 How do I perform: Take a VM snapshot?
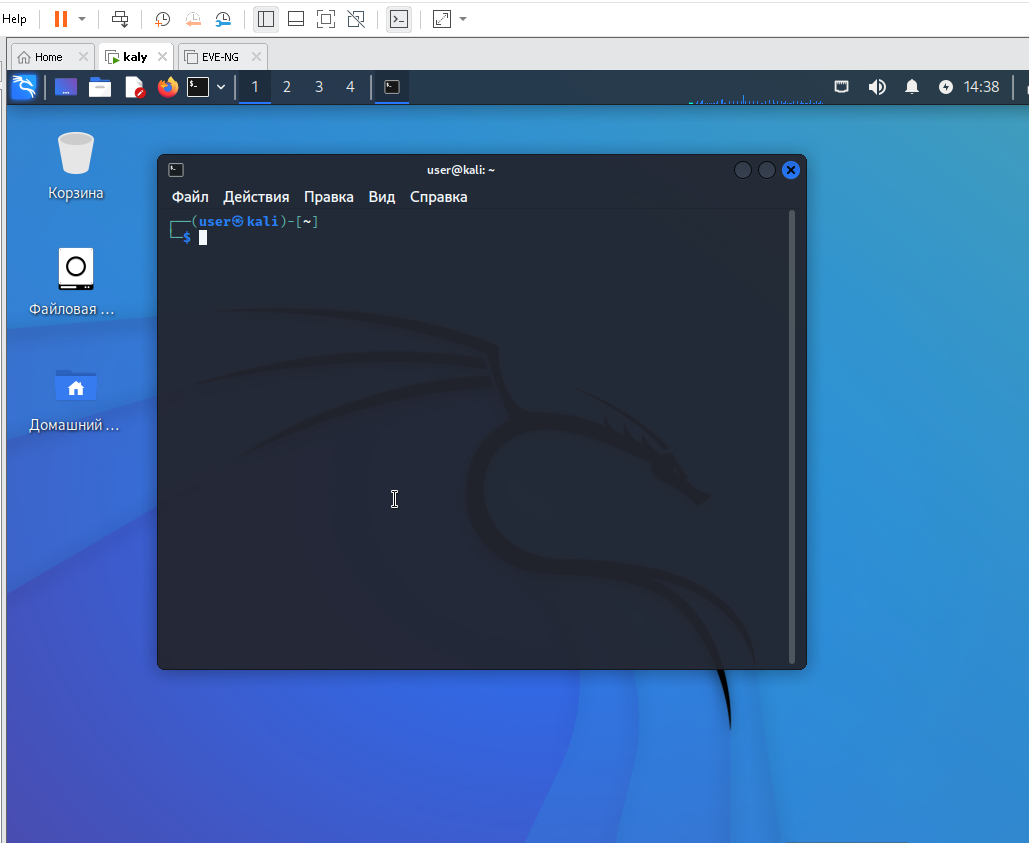[x=162, y=19]
